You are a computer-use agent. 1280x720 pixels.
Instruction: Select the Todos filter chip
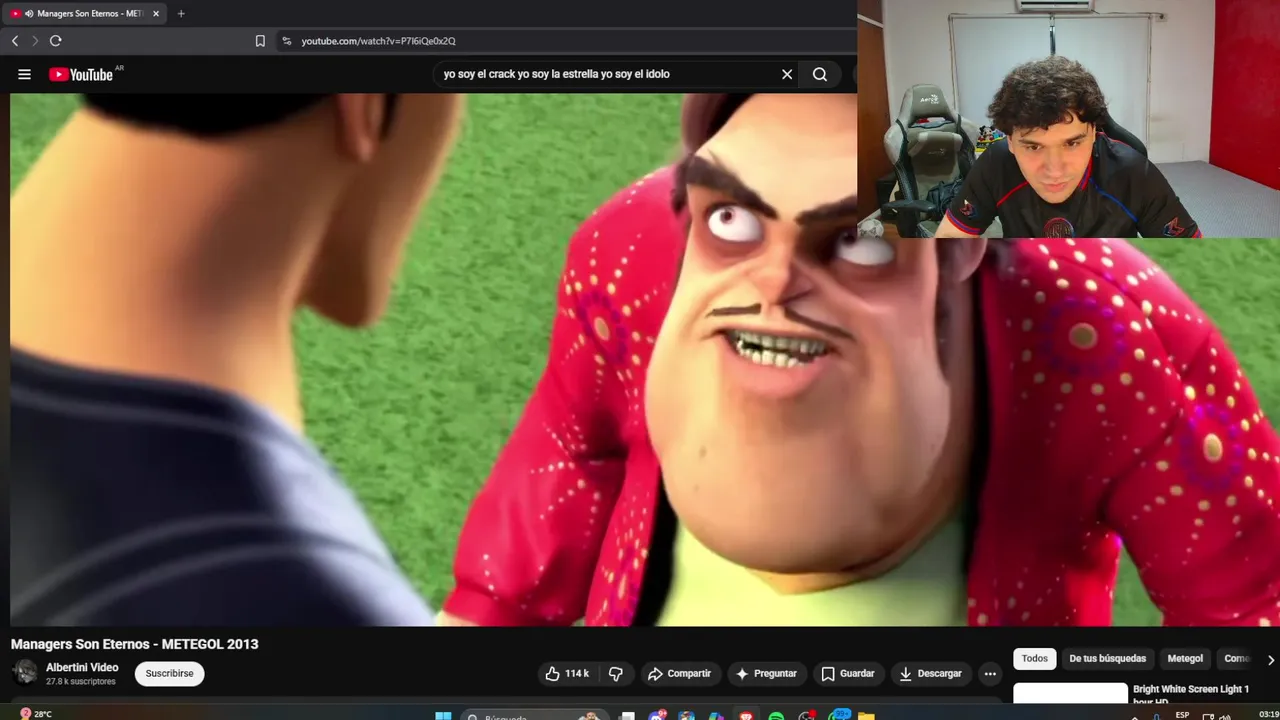tap(1035, 659)
